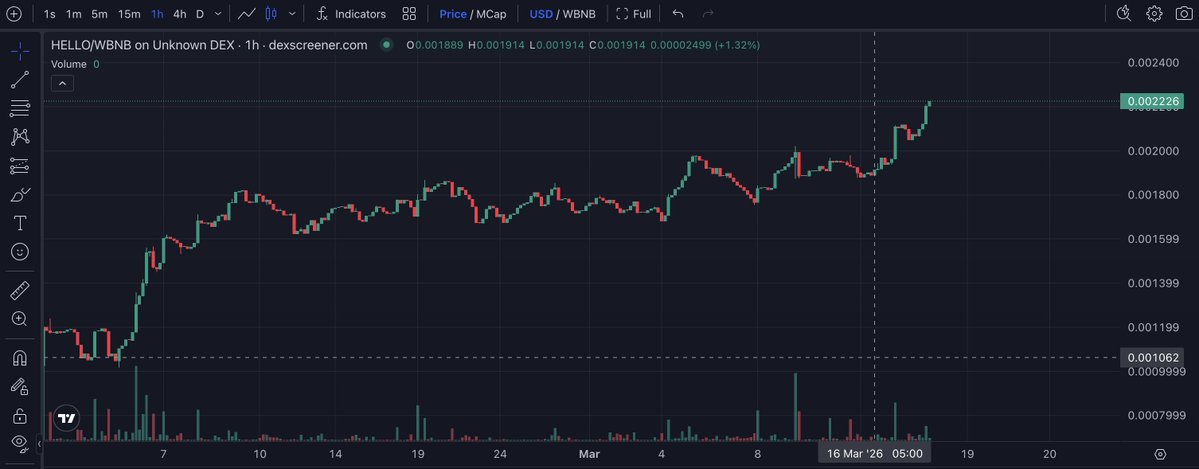This screenshot has width=1199, height=469.
Task: Open time axis settings gear
Action: [x=1160, y=454]
